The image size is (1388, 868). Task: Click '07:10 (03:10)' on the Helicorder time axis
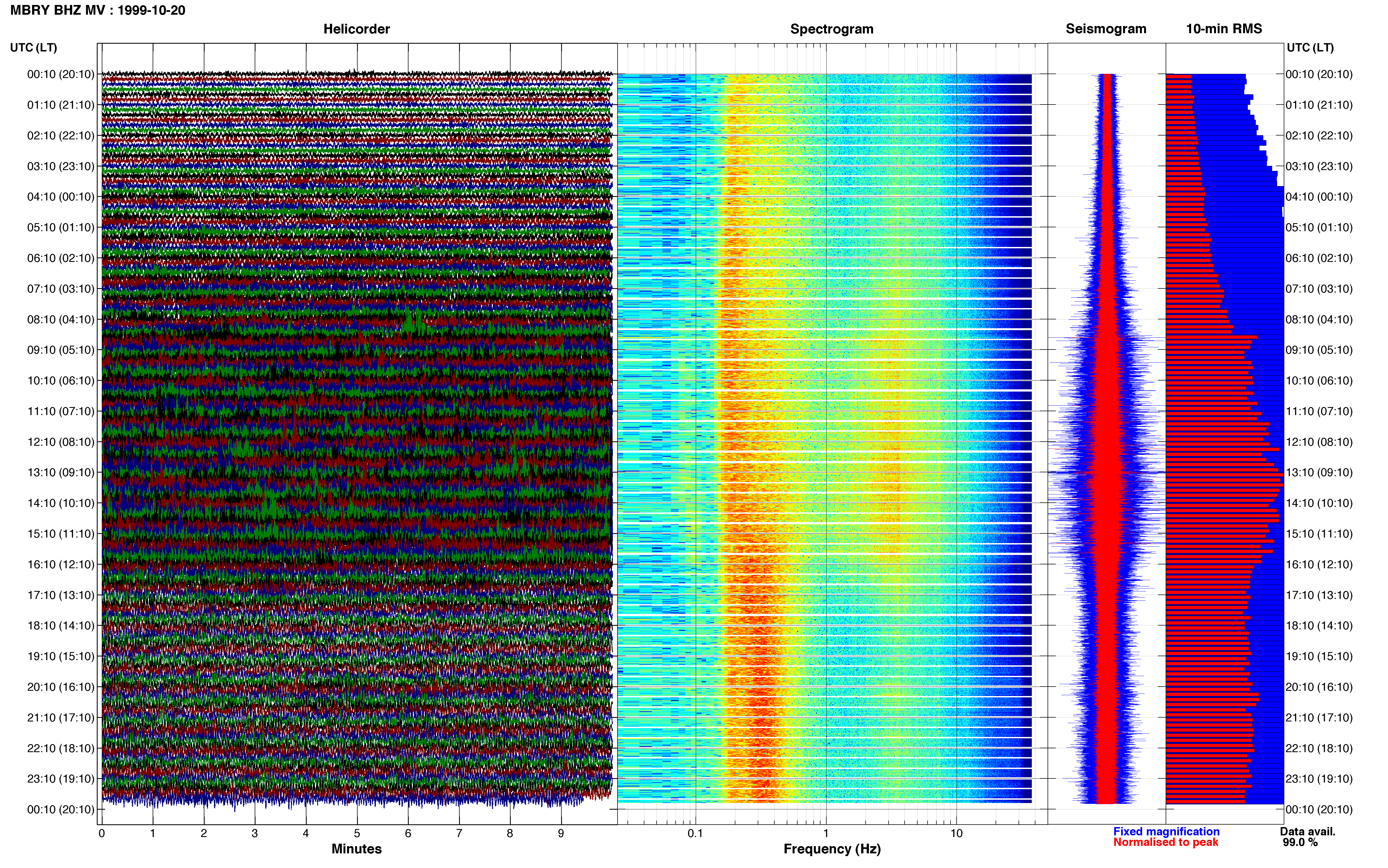tap(61, 289)
